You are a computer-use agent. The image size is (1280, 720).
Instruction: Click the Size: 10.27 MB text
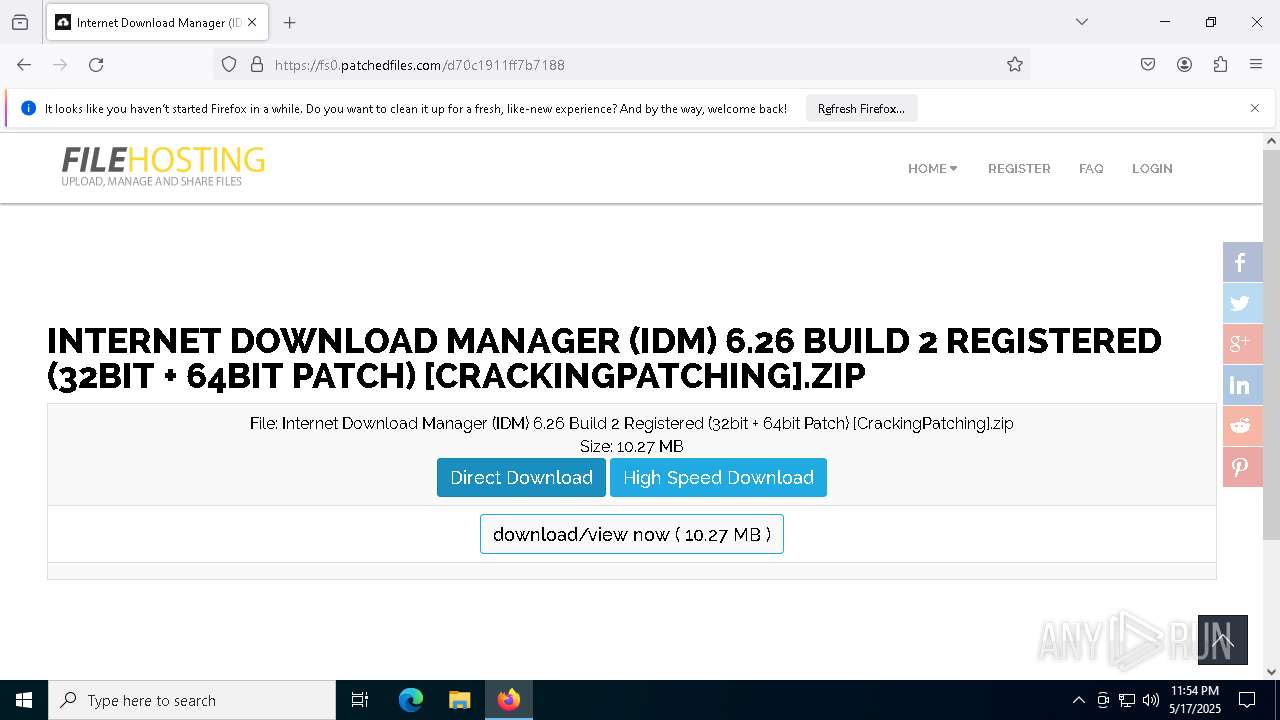632,446
